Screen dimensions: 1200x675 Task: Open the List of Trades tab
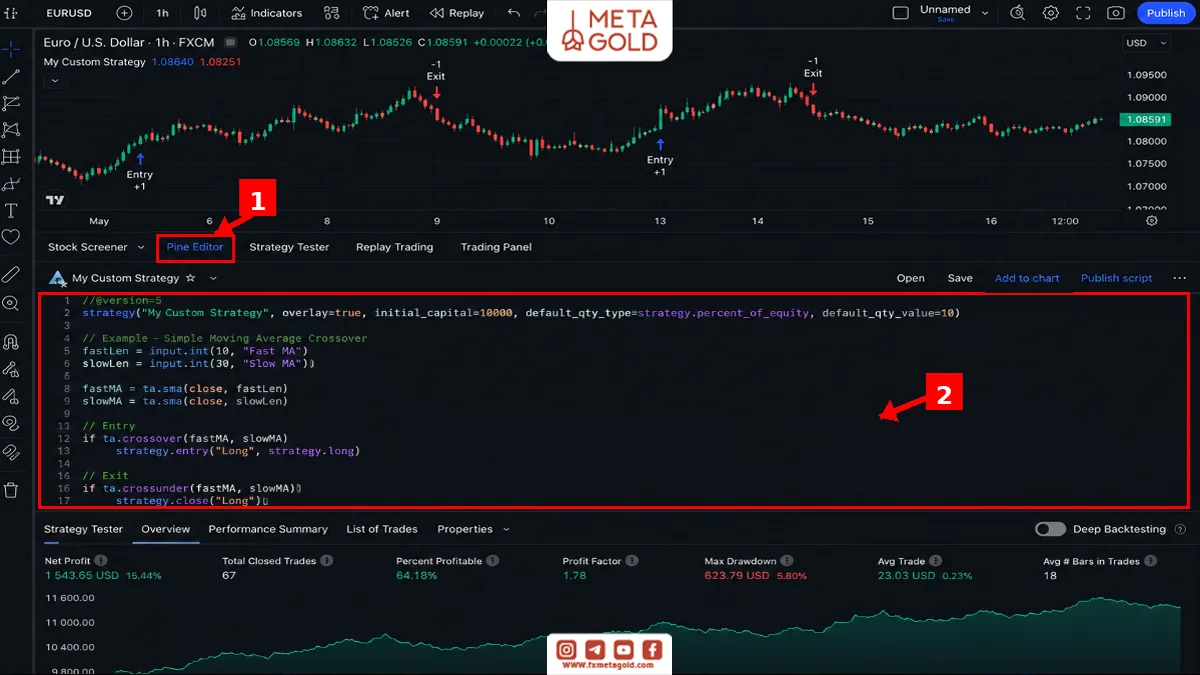pos(382,529)
